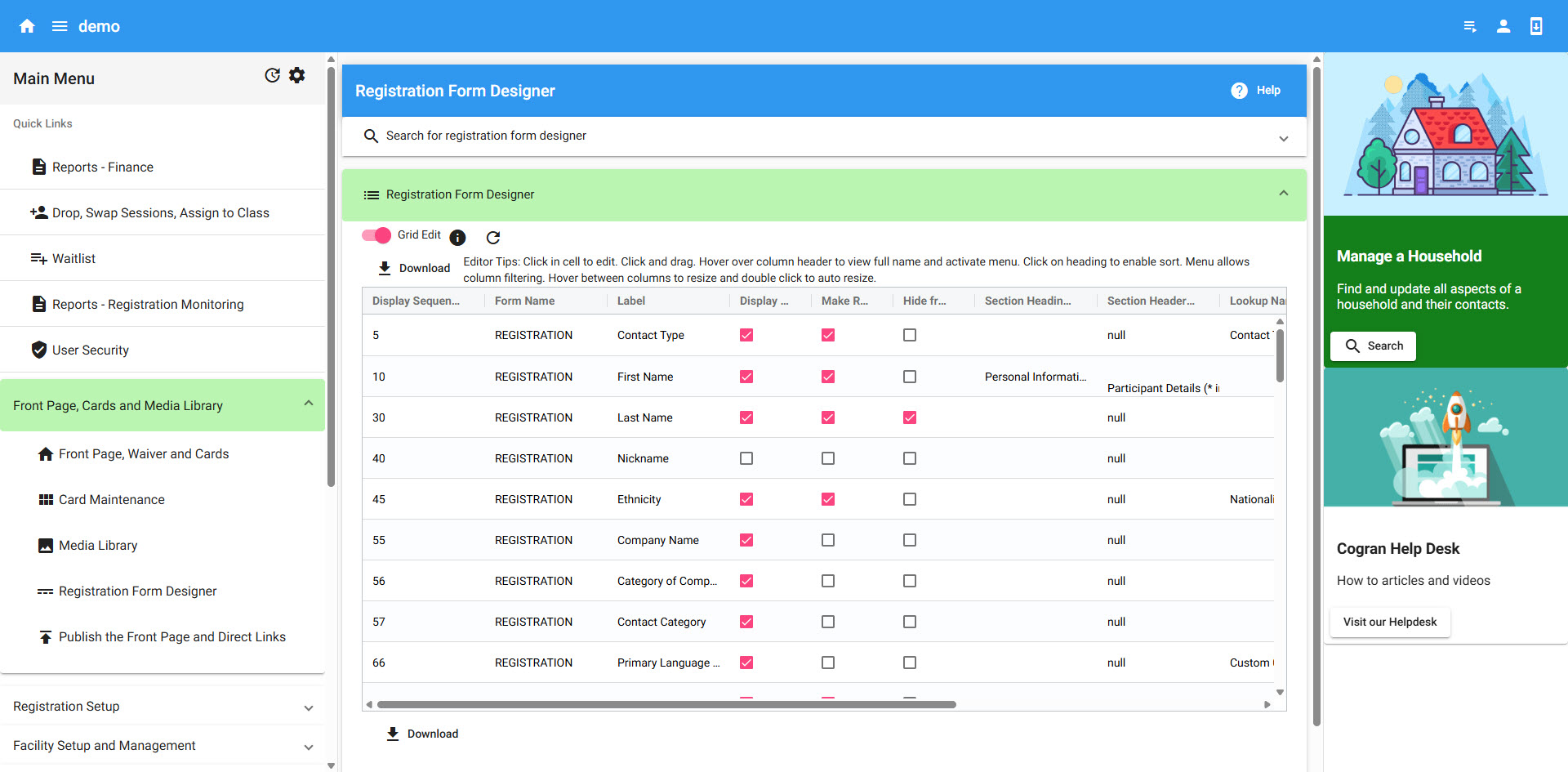Screen dimensions: 1568x772
Task: Click the home icon in top bar
Action: pos(27,26)
